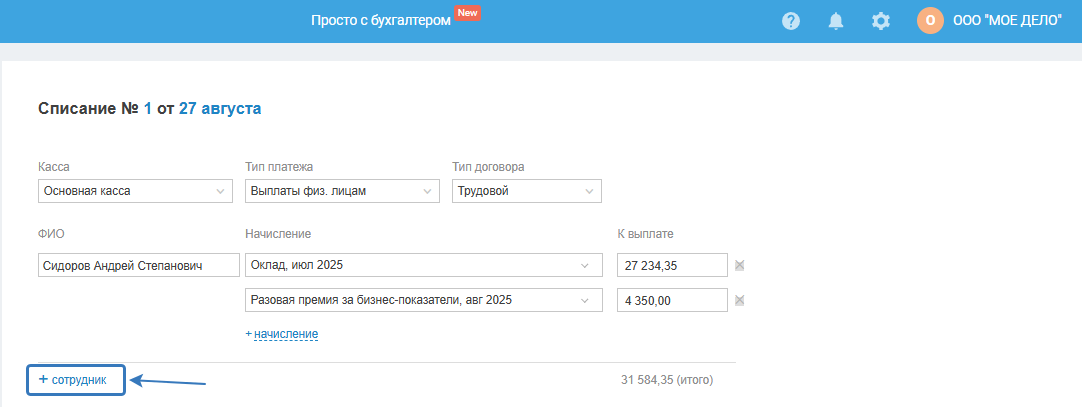Click the + начисление link
1082x407 pixels.
coord(282,333)
